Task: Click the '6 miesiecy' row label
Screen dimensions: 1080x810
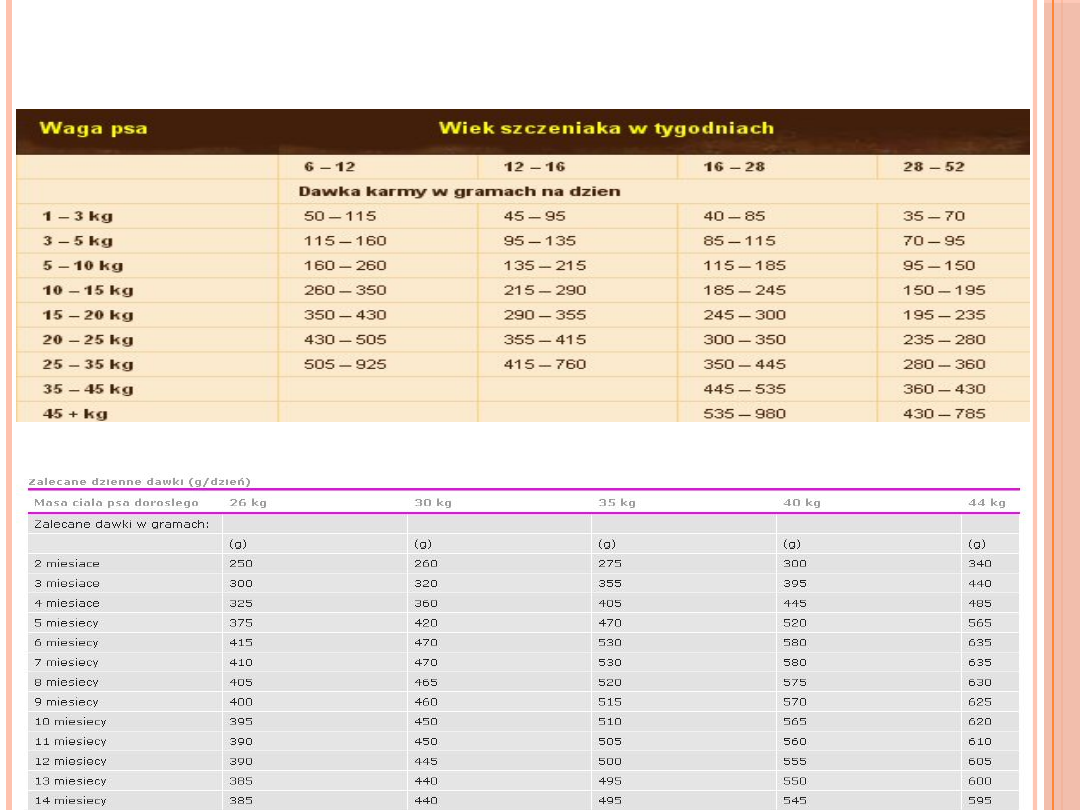Action: [x=67, y=642]
